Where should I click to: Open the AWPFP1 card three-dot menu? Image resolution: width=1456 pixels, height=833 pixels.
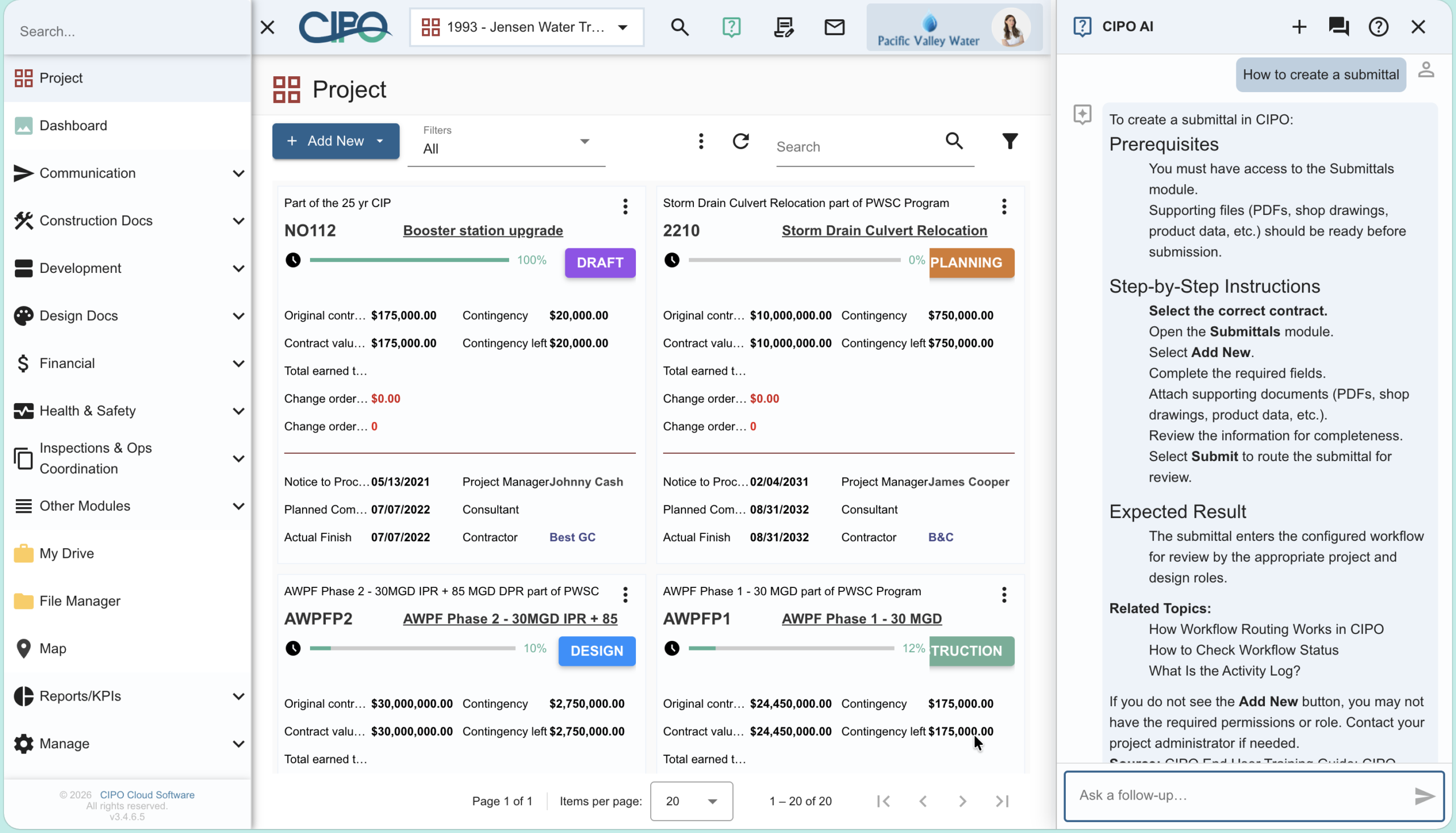click(1003, 595)
